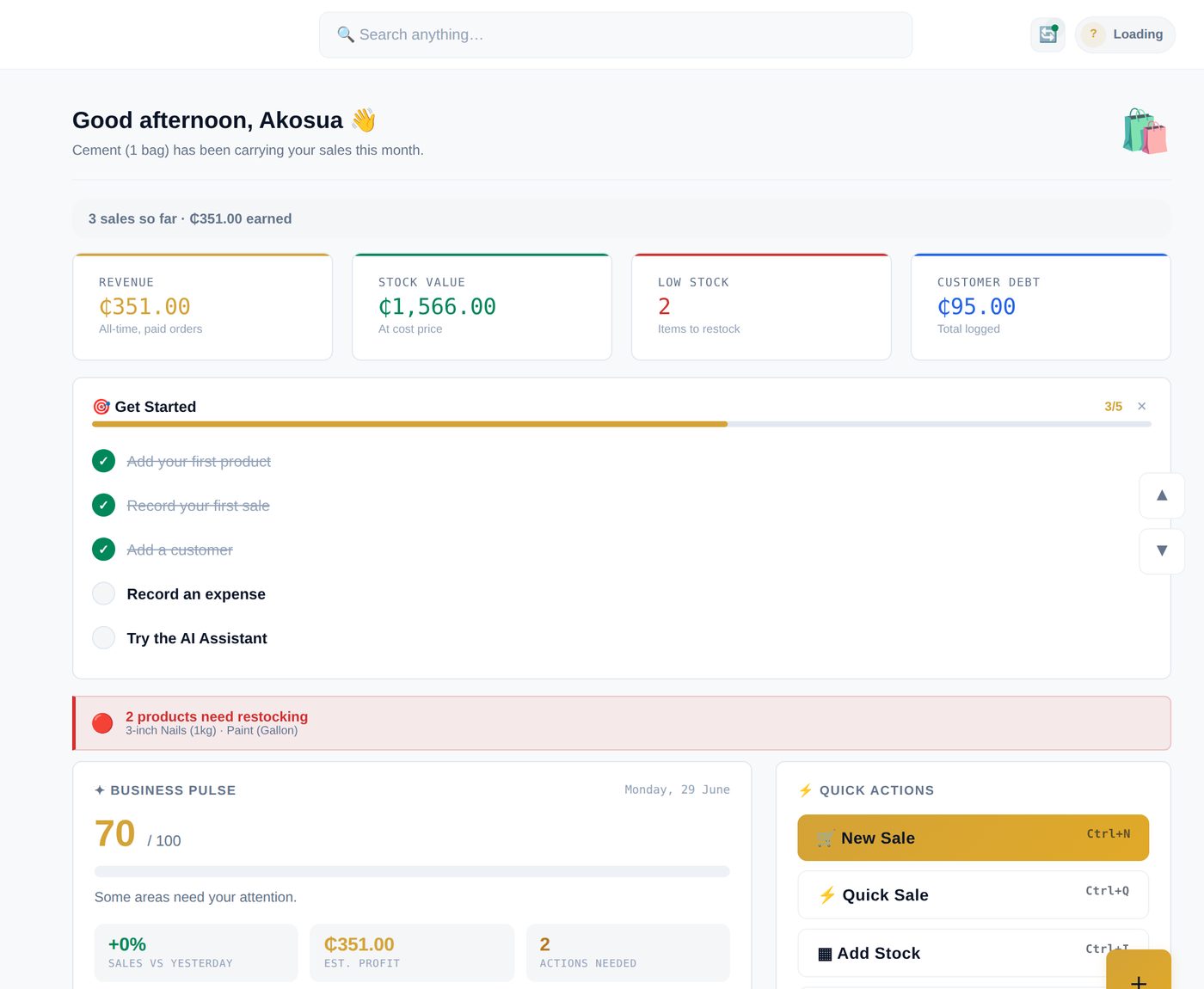
Task: Click the sparkle icon beside Business Pulse
Action: coord(100,790)
